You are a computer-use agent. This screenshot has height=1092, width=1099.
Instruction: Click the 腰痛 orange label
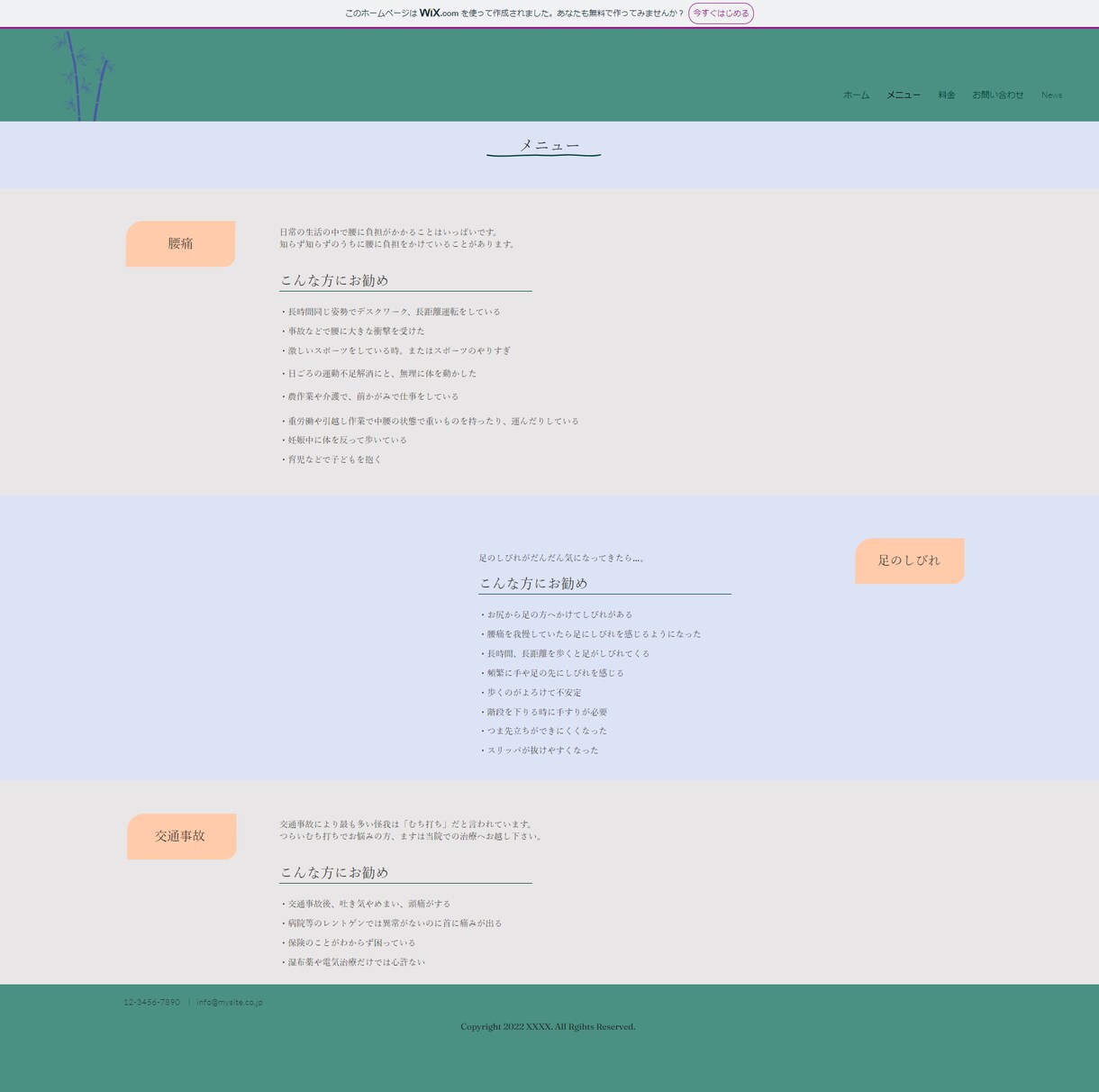(180, 243)
